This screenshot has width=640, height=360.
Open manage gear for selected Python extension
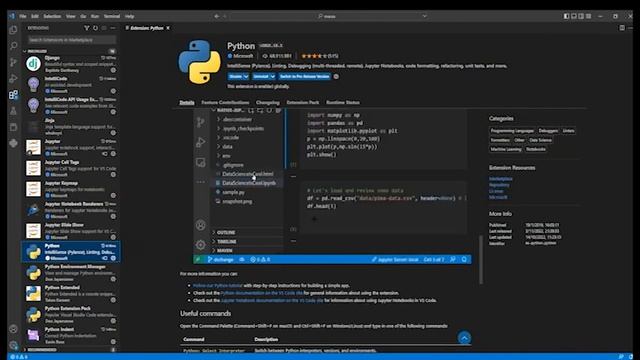click(113, 258)
